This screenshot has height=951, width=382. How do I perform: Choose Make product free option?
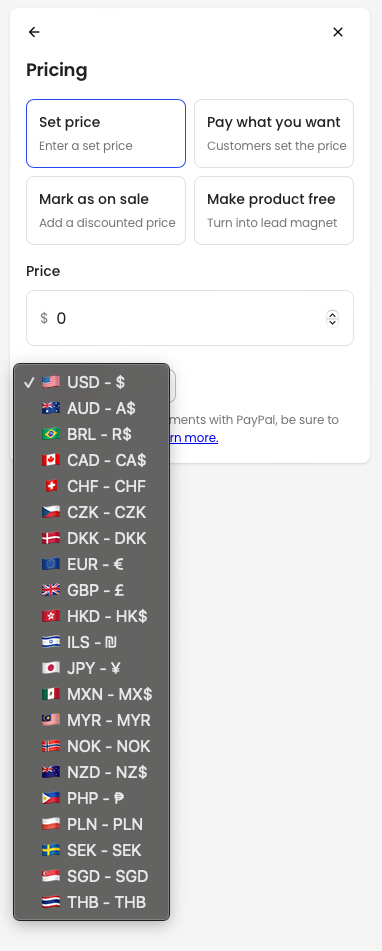tap(274, 210)
